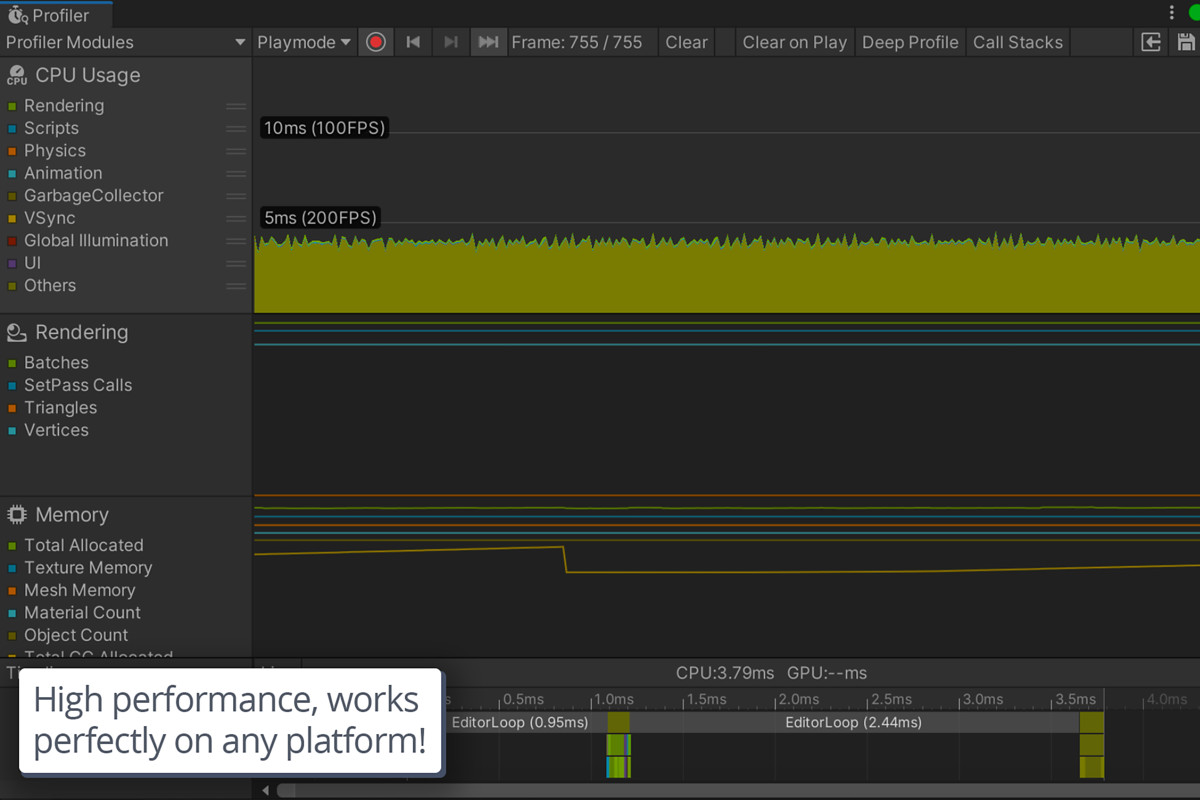The height and width of the screenshot is (800, 1200).
Task: Click the reorder handle on the Others row
Action: [x=236, y=286]
